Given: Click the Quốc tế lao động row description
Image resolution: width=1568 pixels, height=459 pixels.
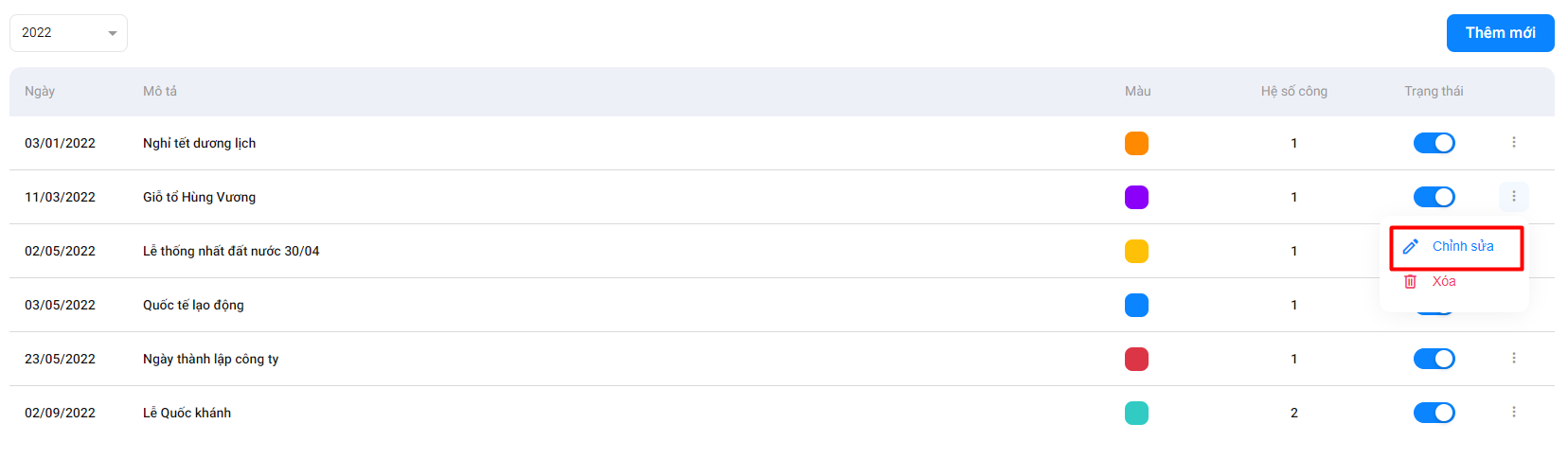Looking at the screenshot, I should pos(193,305).
